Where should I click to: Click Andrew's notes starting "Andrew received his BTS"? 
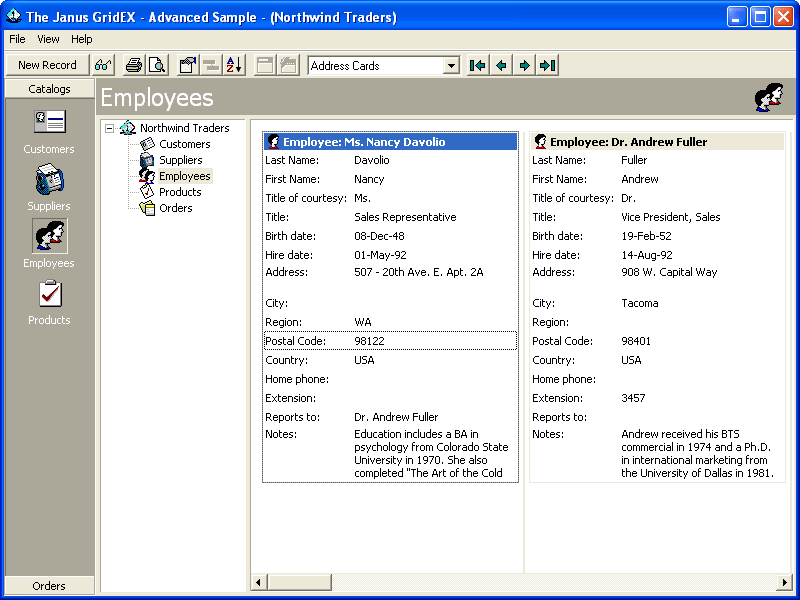tap(697, 454)
